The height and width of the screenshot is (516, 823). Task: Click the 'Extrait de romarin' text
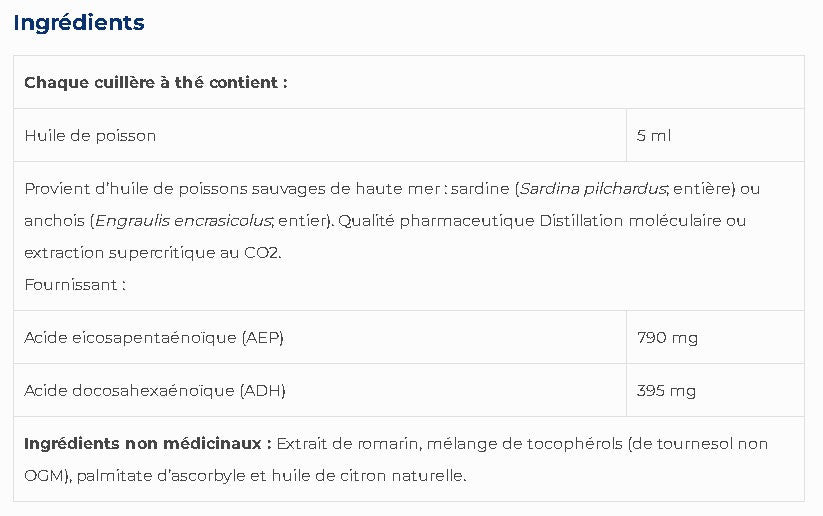347,444
